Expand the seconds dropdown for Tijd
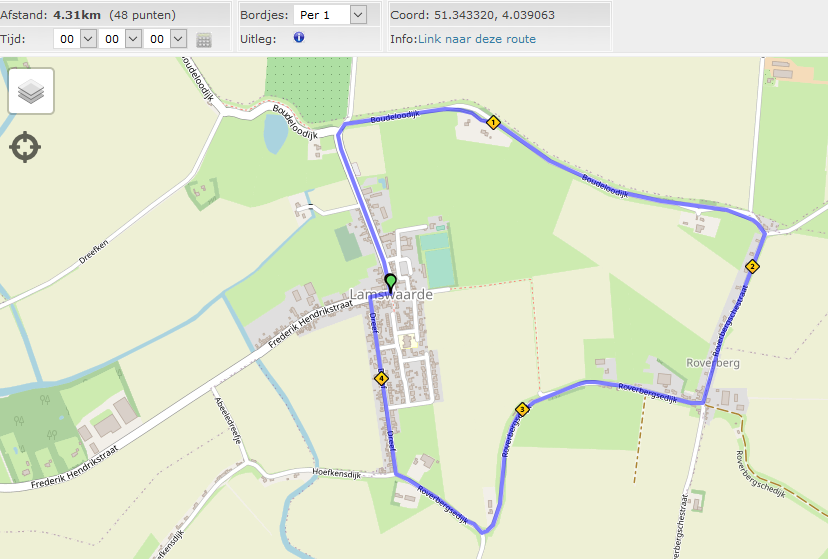Viewport: 828px width, 559px height. [178, 39]
